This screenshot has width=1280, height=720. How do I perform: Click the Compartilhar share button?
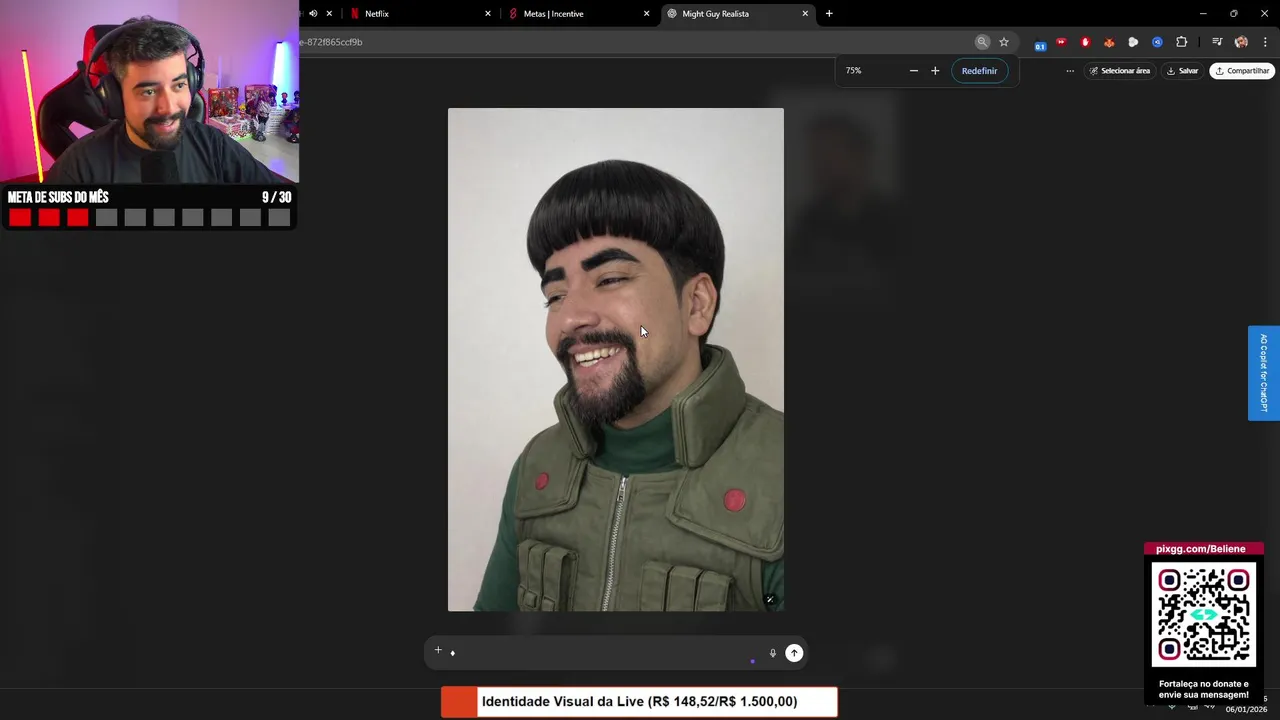pyautogui.click(x=1242, y=71)
